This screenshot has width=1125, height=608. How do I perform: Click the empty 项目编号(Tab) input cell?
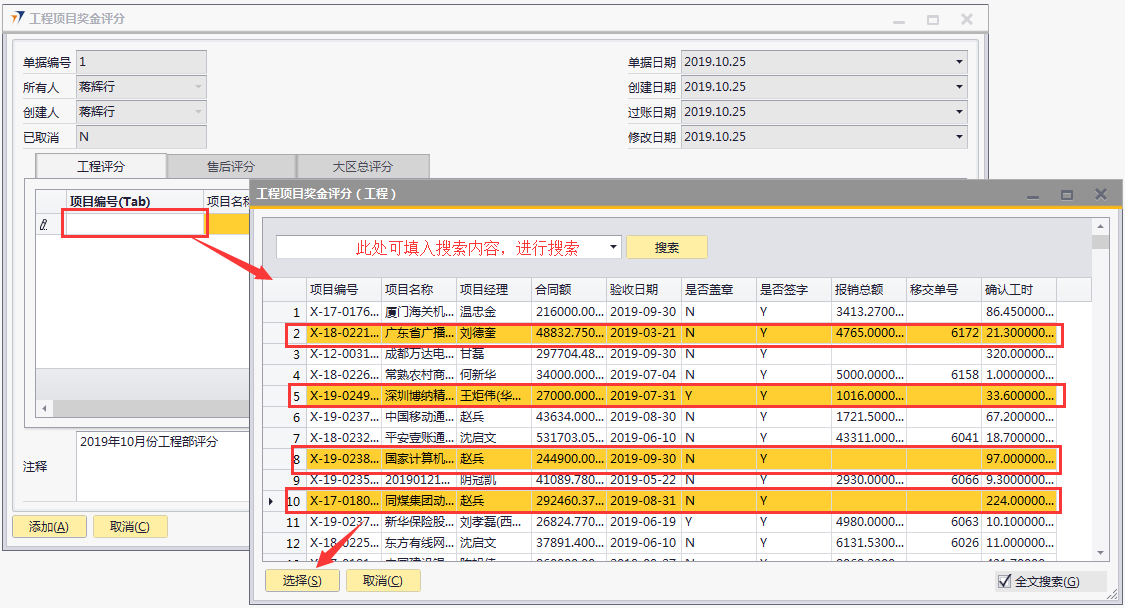(x=135, y=225)
